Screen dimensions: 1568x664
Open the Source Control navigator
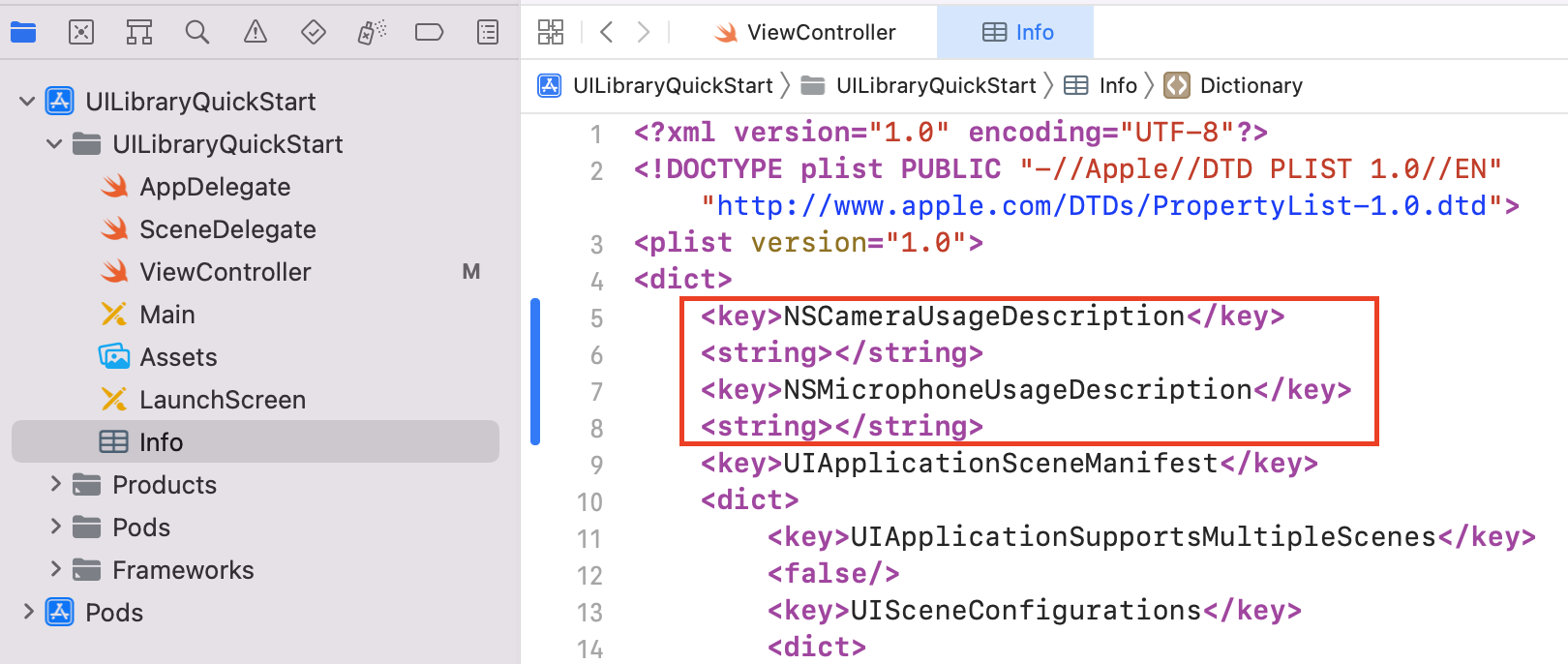coord(81,31)
